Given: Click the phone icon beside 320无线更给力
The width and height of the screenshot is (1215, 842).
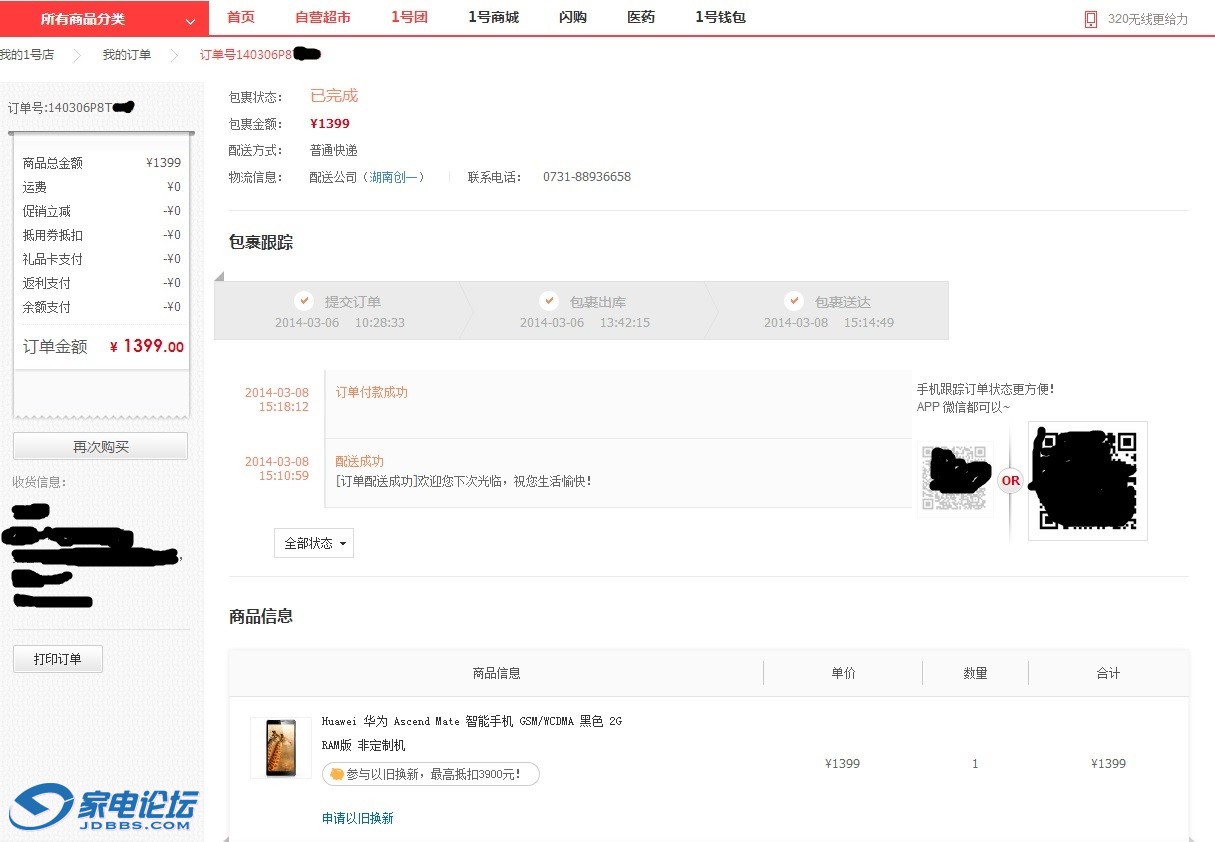Looking at the screenshot, I should click(1091, 19).
